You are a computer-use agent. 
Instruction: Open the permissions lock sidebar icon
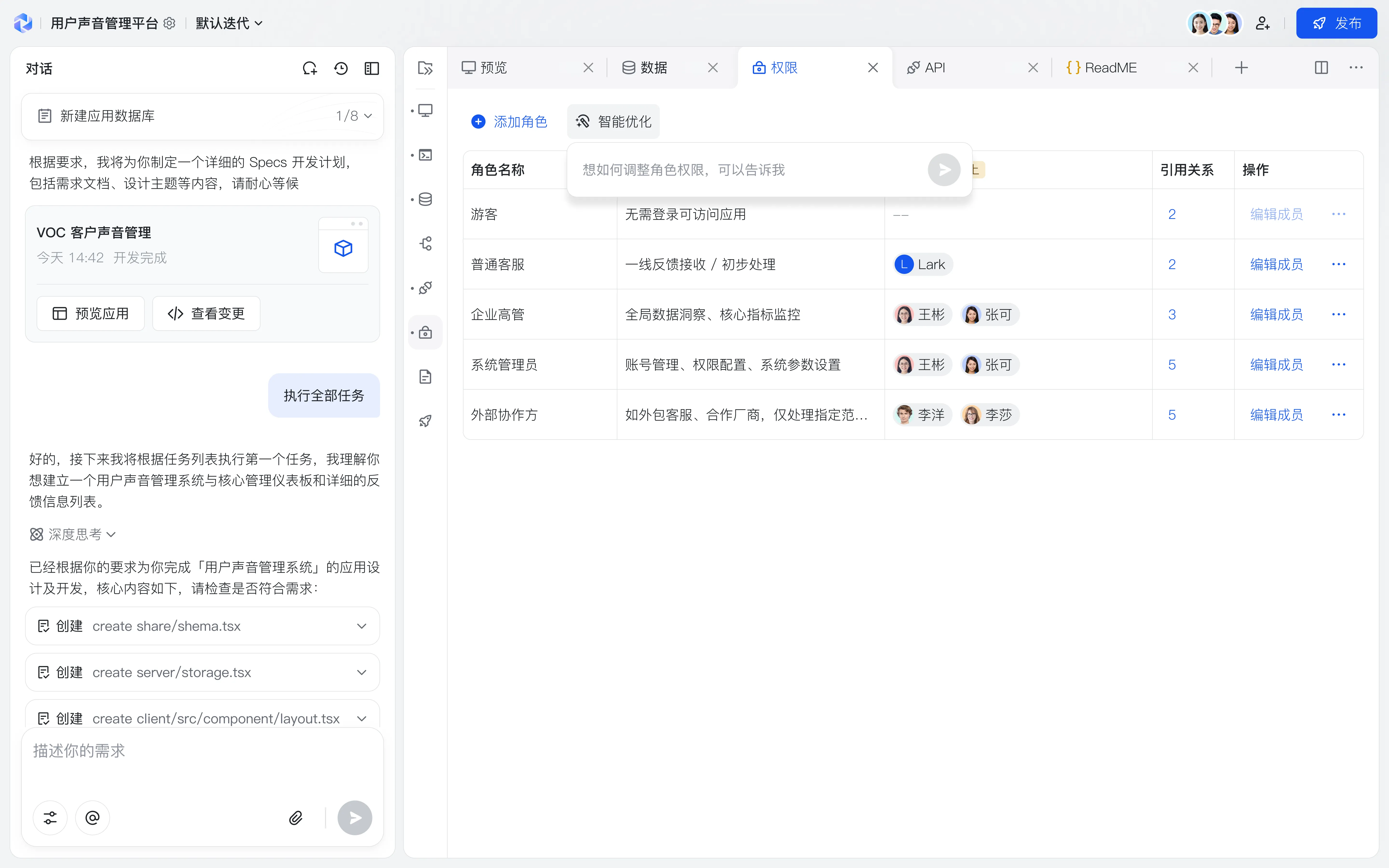tap(425, 332)
